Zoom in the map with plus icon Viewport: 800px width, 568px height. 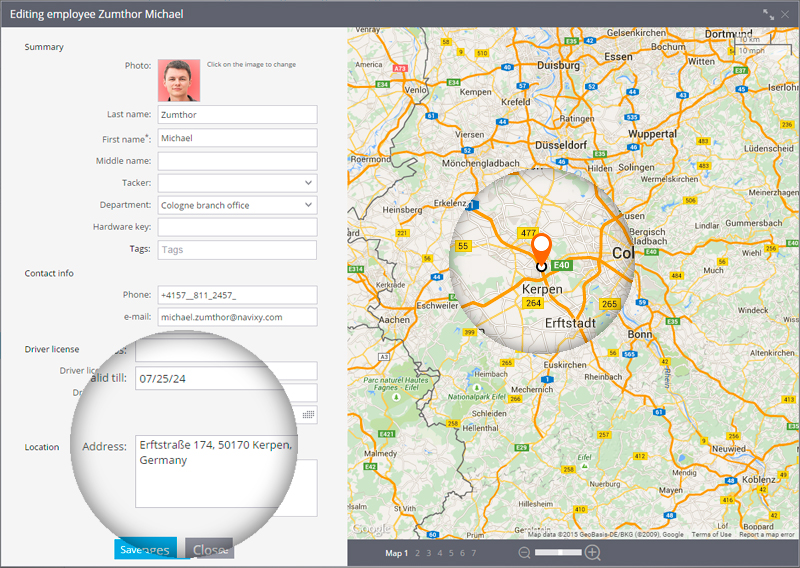tap(592, 552)
